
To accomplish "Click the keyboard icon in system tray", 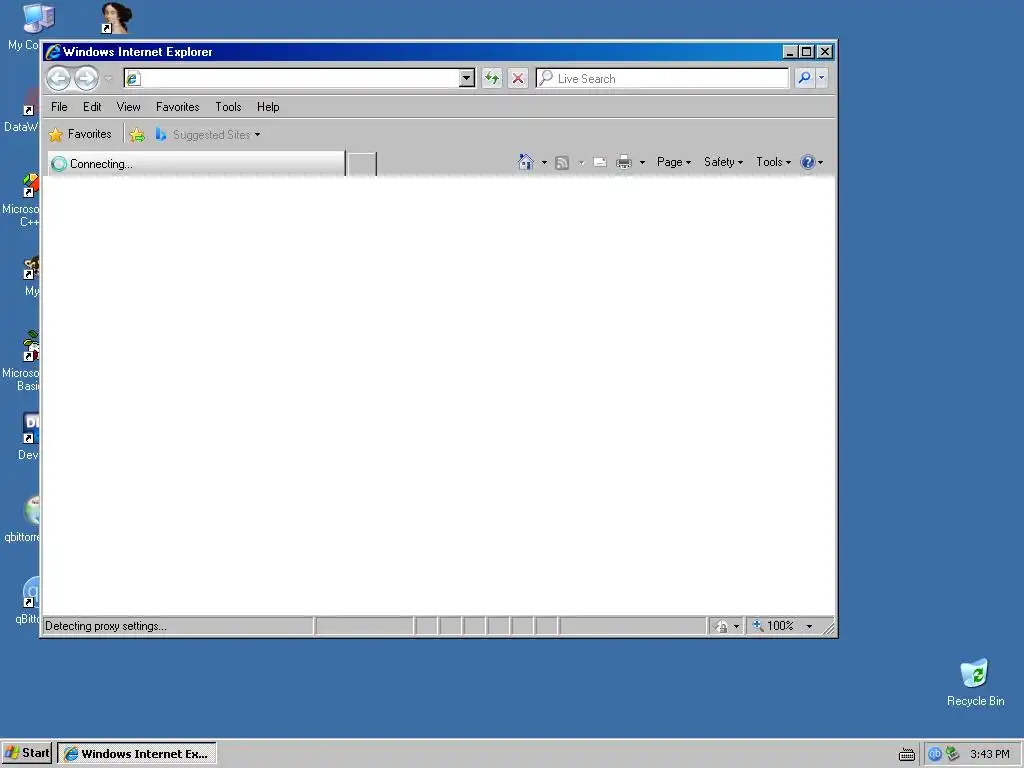I will point(906,754).
